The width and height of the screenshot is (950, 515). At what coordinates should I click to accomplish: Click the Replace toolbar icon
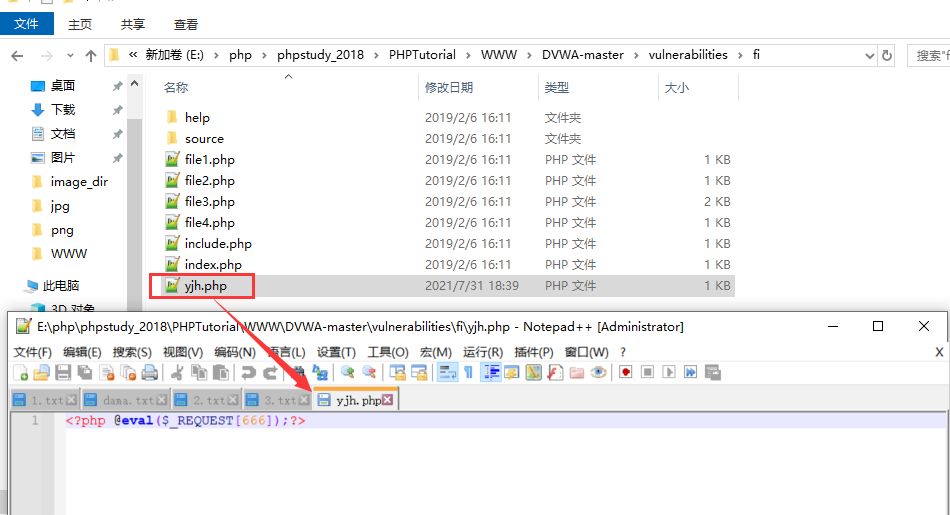coord(319,373)
